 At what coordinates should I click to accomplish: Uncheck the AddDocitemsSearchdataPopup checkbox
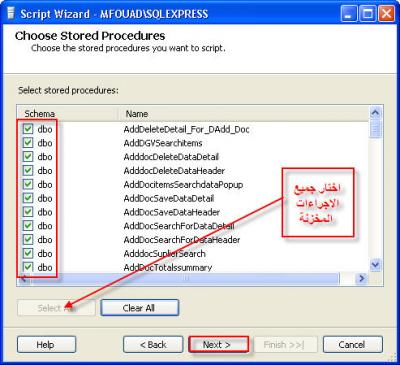[x=28, y=184]
